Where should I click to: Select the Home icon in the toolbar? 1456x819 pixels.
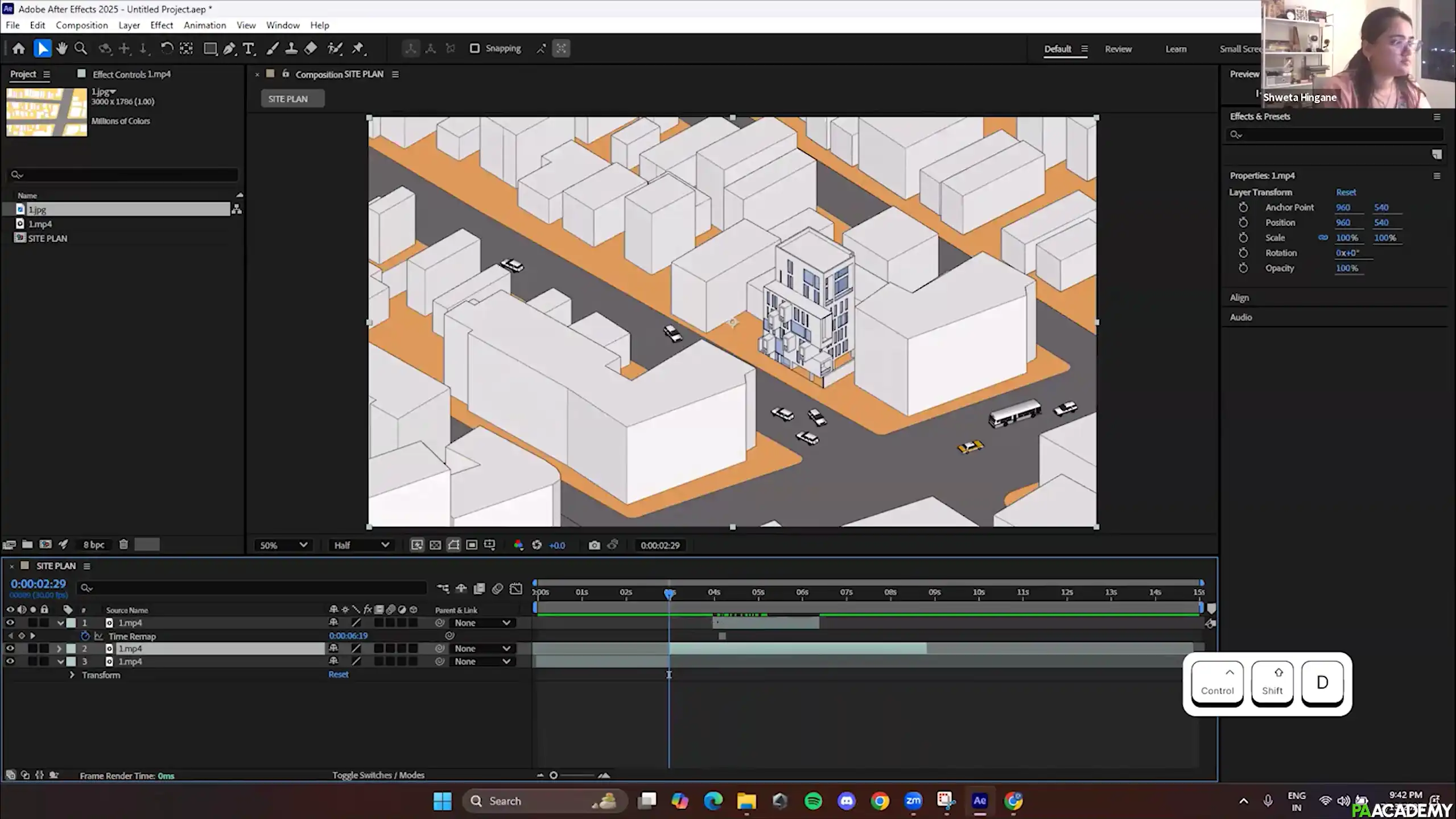tap(19, 48)
